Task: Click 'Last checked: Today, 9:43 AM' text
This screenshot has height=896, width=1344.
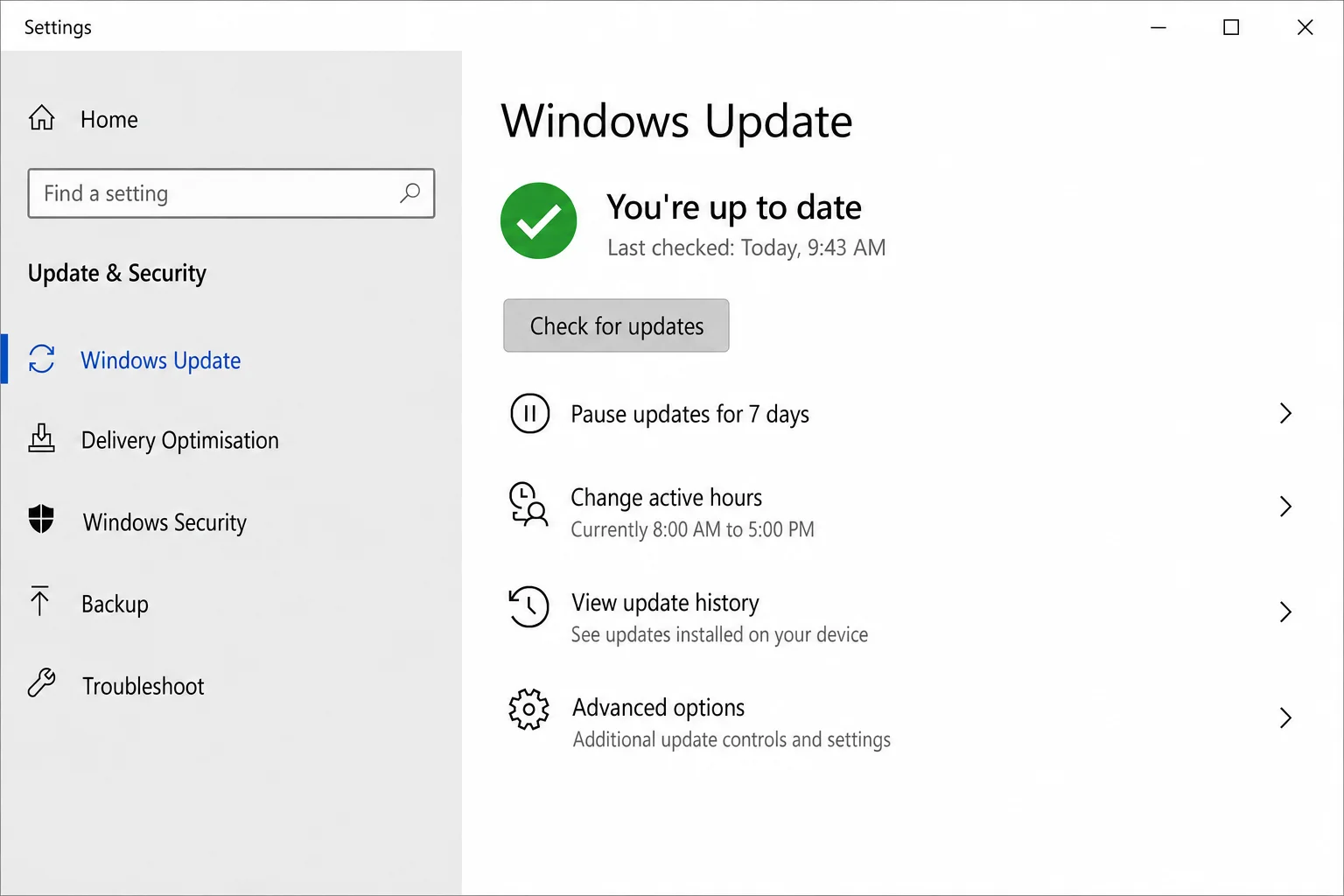Action: pyautogui.click(x=746, y=248)
